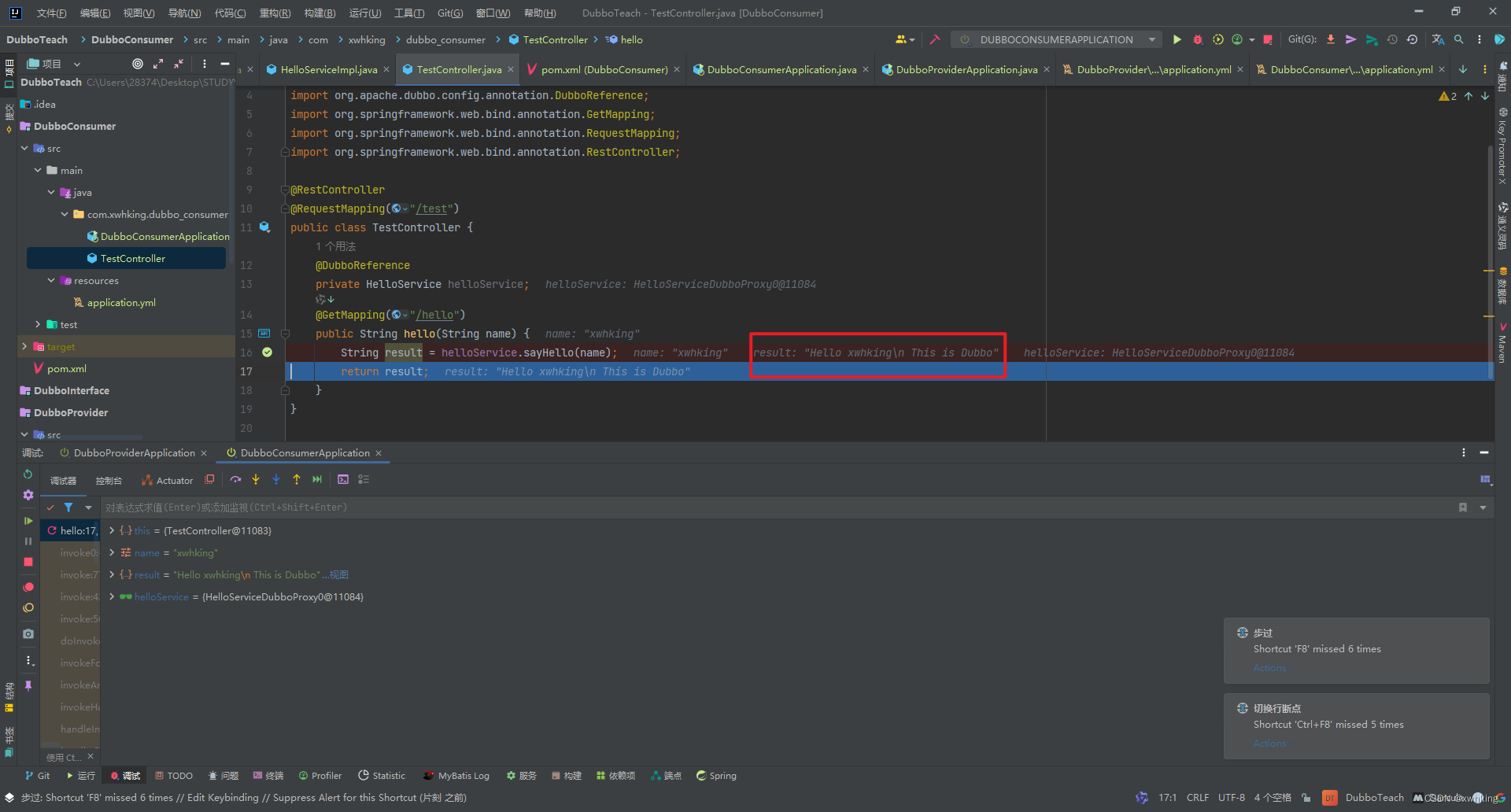The image size is (1511, 812).
Task: Open MyBatis Log tool window
Action: click(456, 776)
